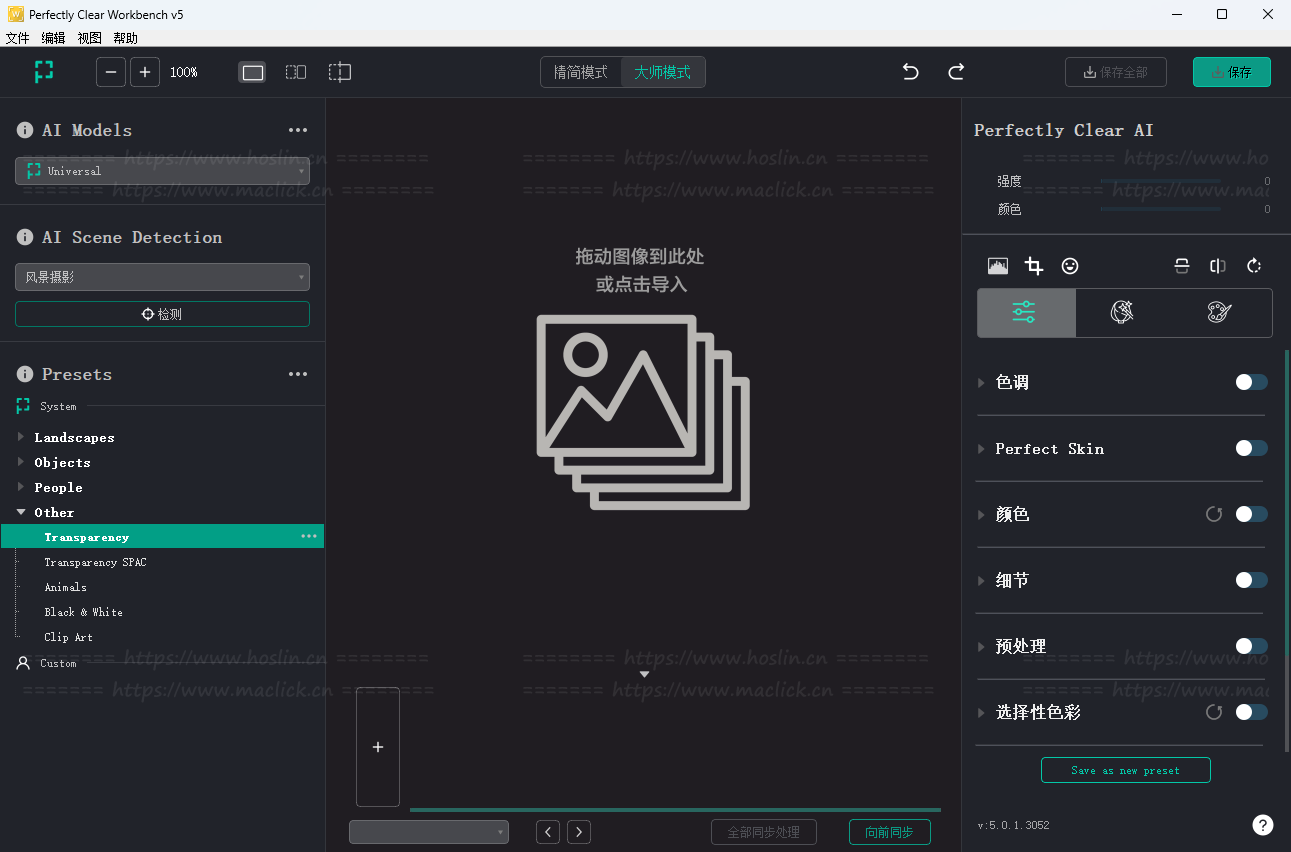1291x852 pixels.
Task: Collapse the Other preset group
Action: click(21, 512)
